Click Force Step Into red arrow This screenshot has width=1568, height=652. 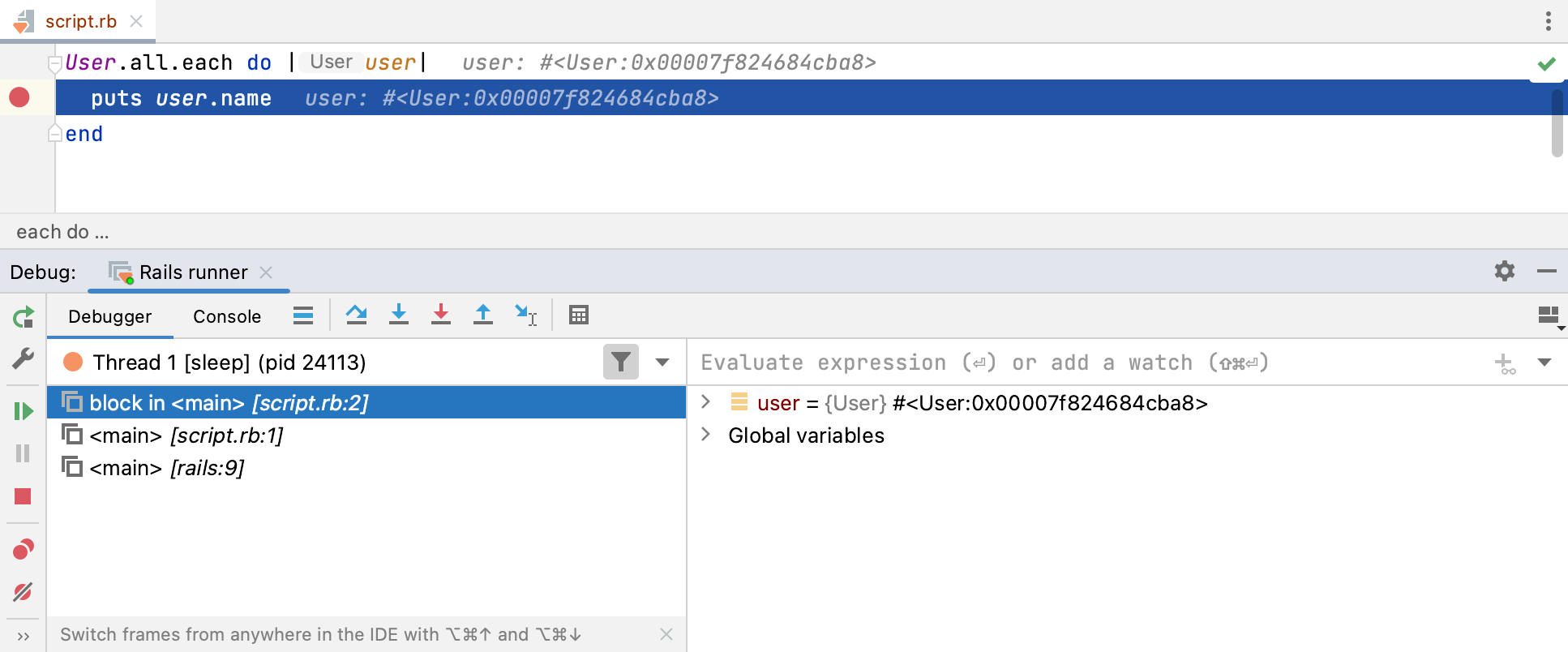(441, 315)
